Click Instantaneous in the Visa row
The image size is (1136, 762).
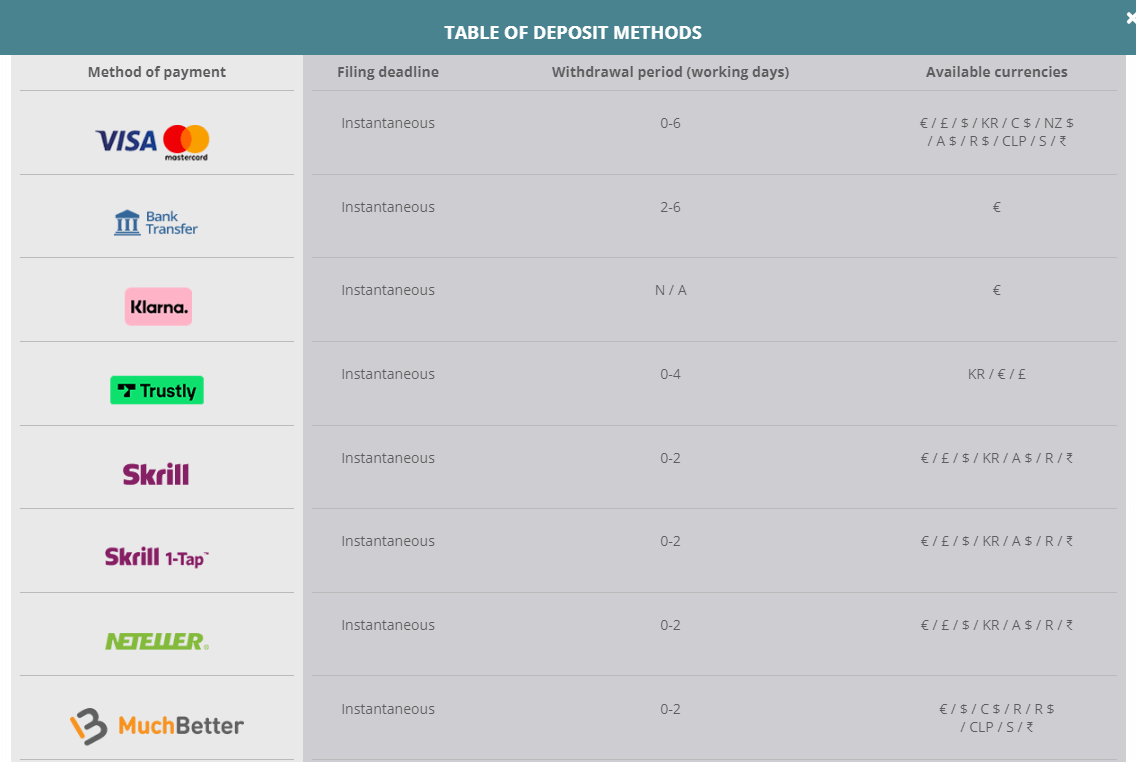click(388, 123)
